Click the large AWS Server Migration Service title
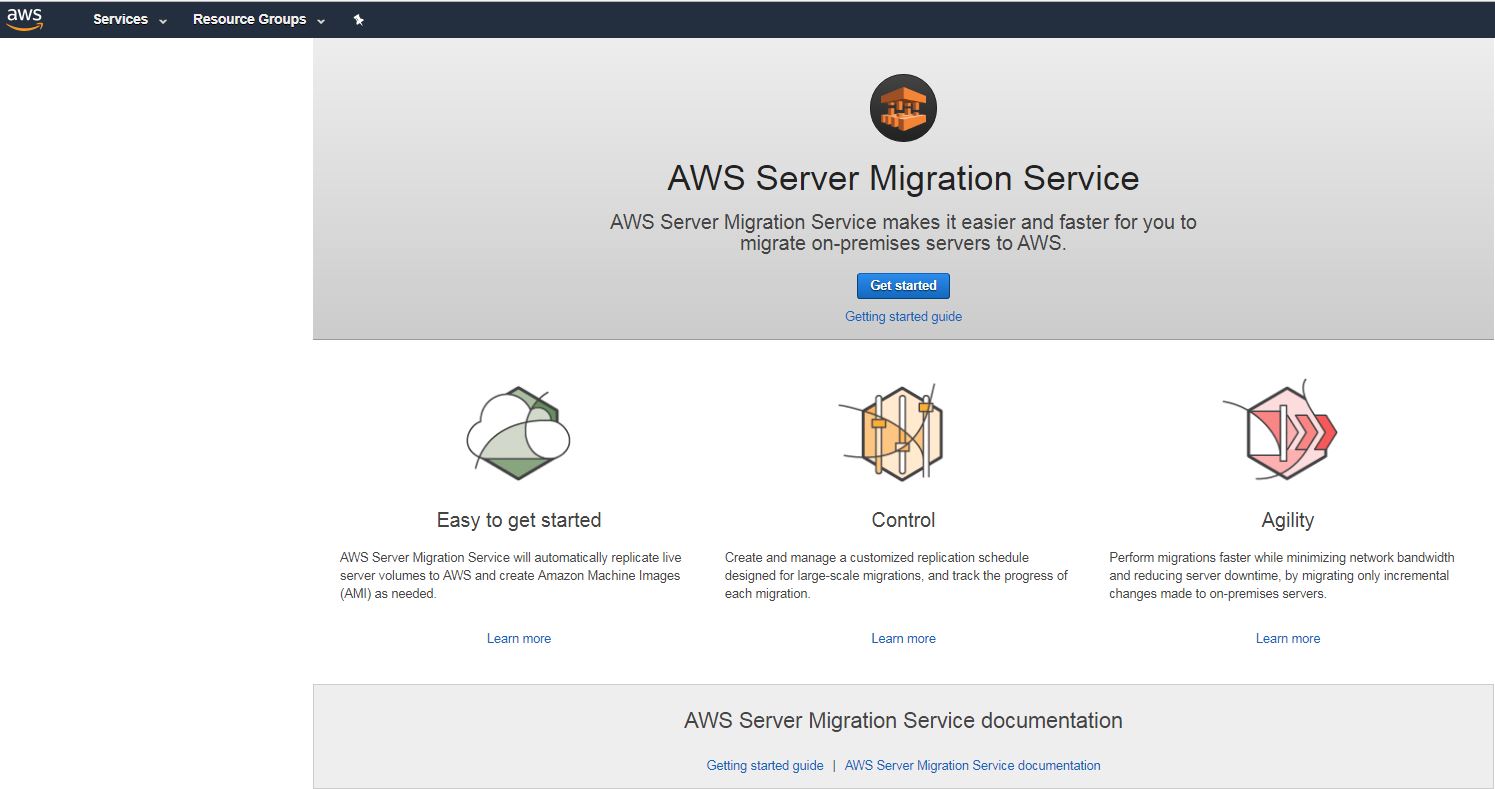This screenshot has width=1495, height=789. tap(903, 178)
